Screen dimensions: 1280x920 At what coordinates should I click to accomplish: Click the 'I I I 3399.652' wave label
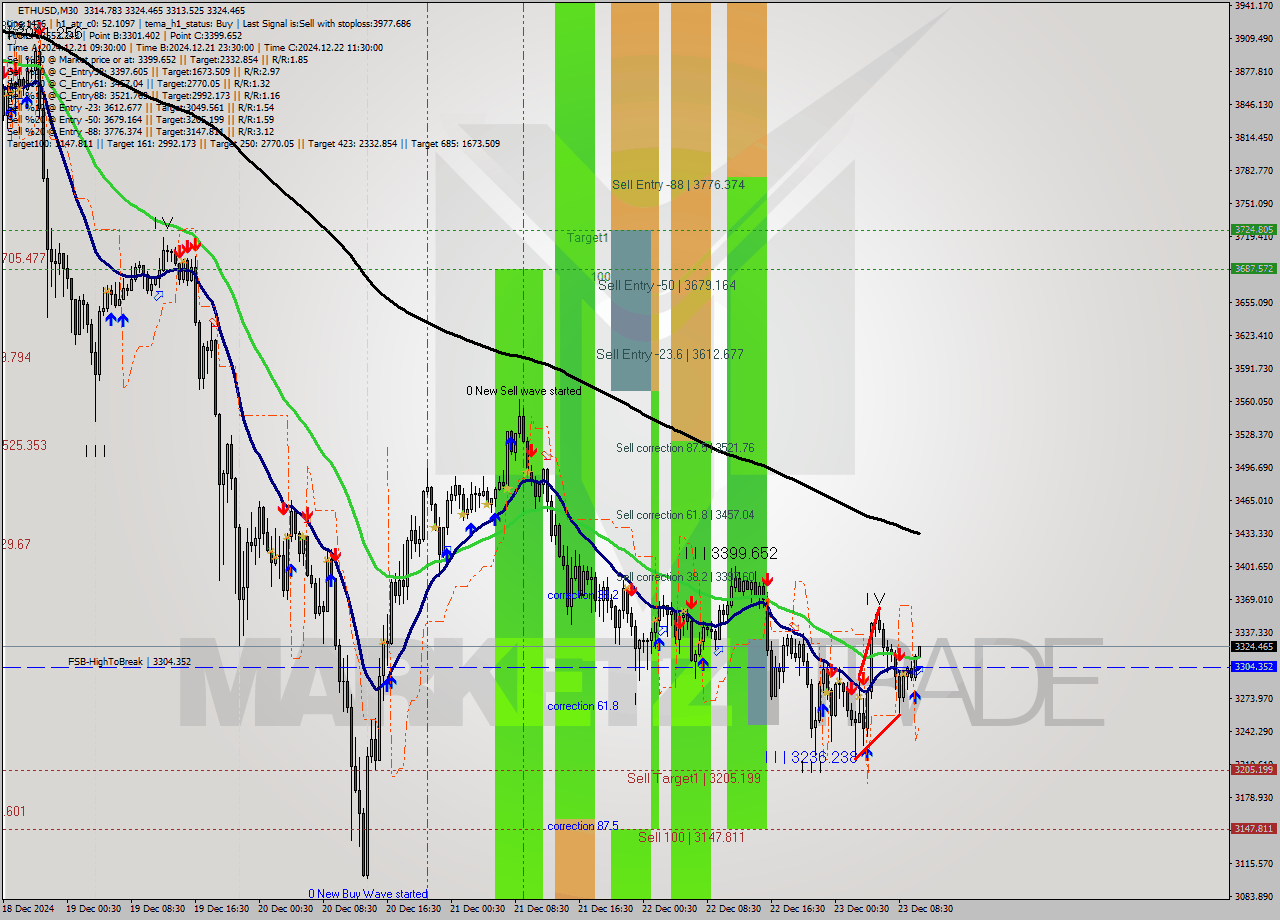731,553
